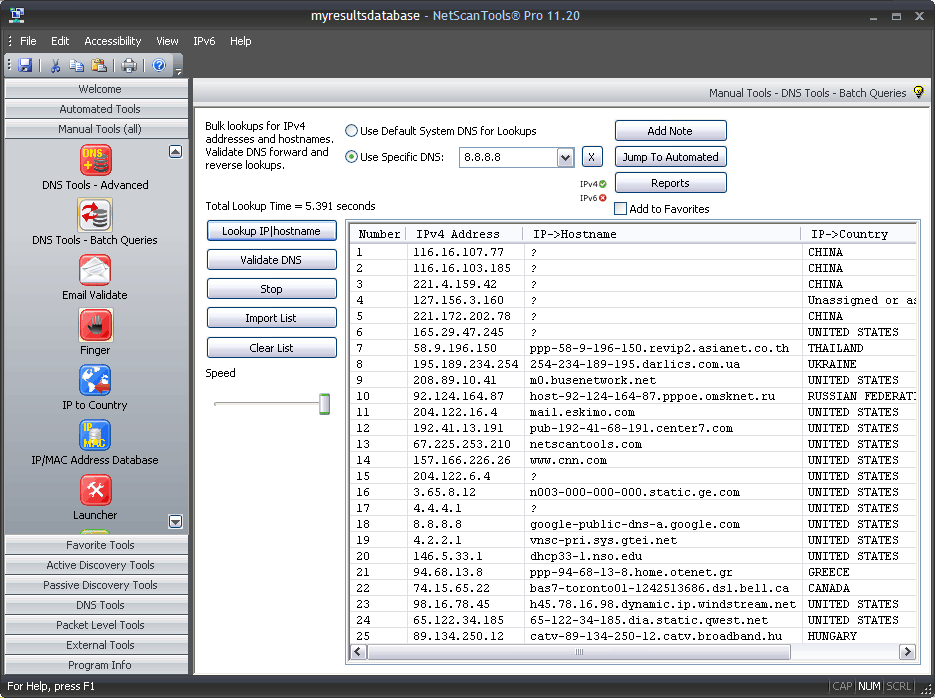The height and width of the screenshot is (698, 935).
Task: Select the netscantools.com hostname row
Action: (x=633, y=444)
